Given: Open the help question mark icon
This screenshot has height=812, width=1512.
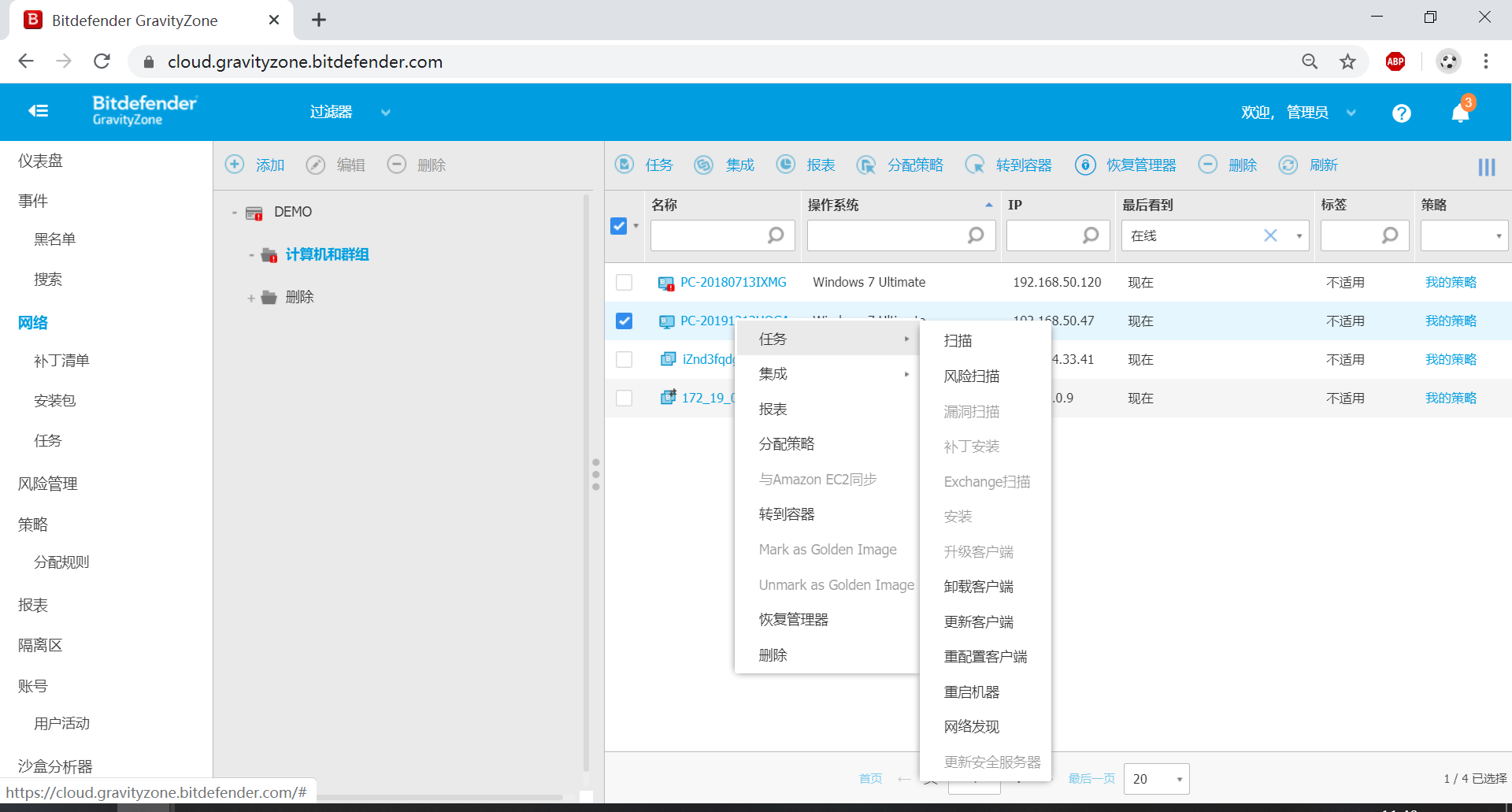Looking at the screenshot, I should point(1401,113).
